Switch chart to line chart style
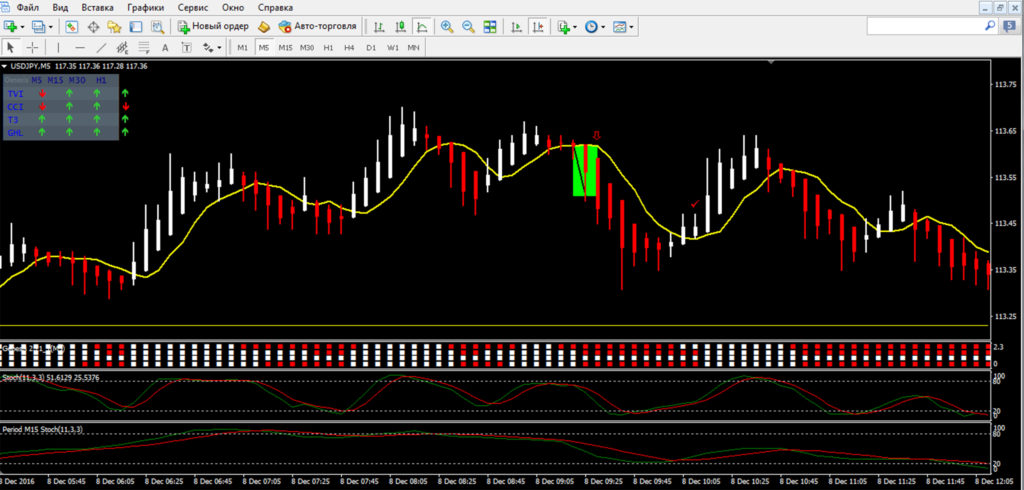The width and height of the screenshot is (1024, 490). pyautogui.click(x=422, y=27)
